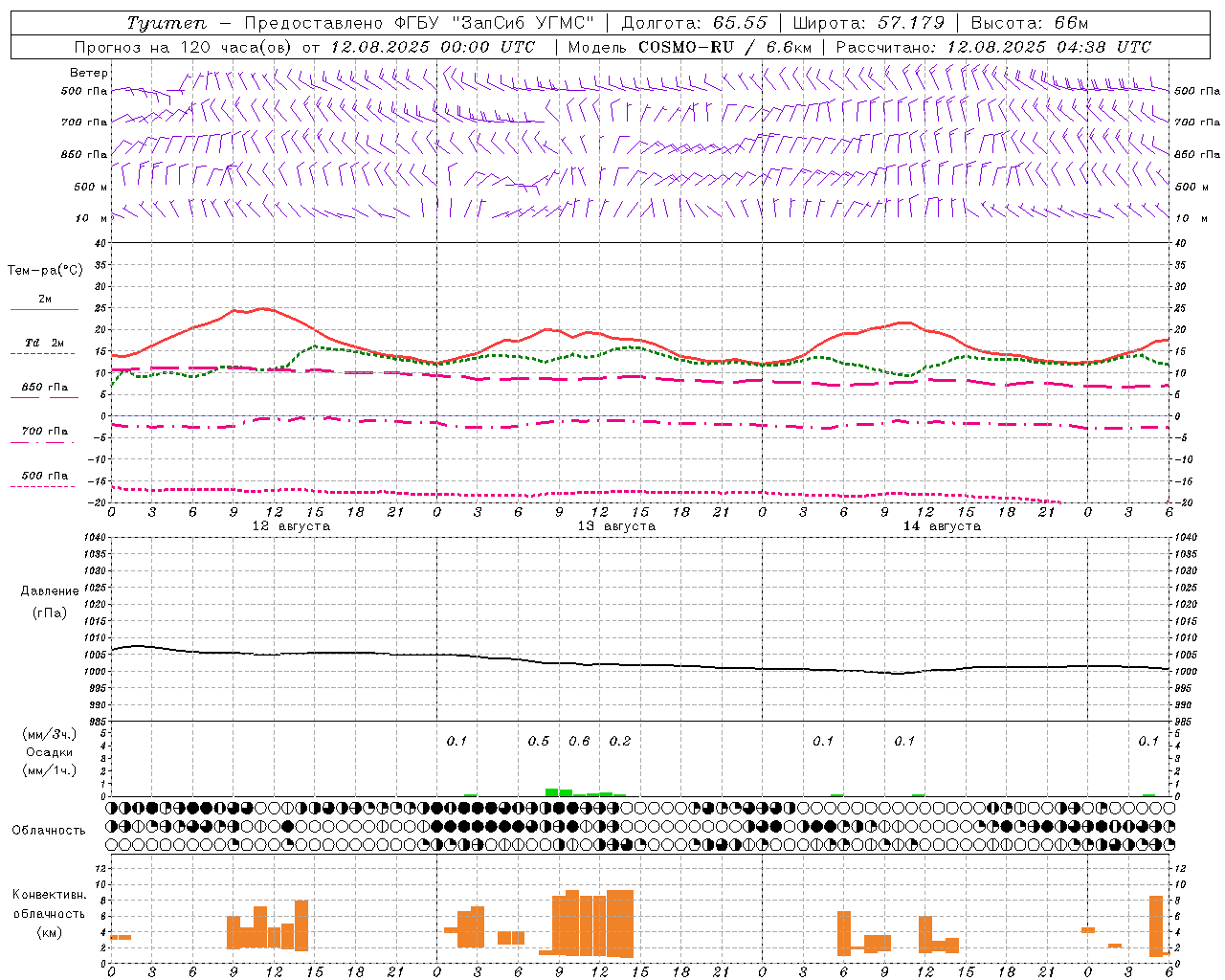Click the "13 августа" date label
The width and height of the screenshot is (1225, 980).
point(616,526)
